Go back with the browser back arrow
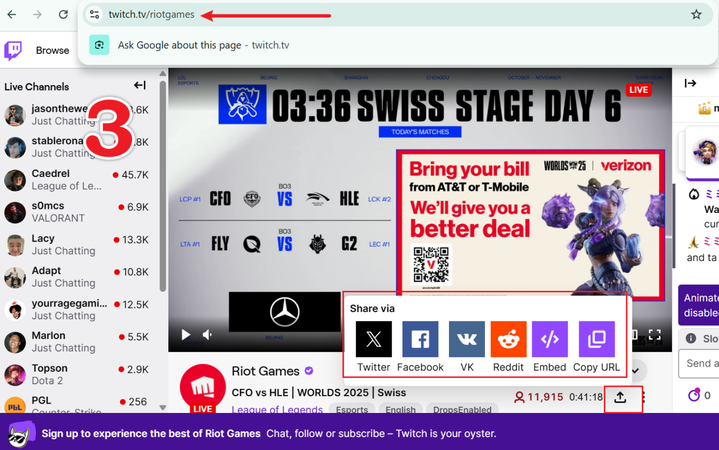 click(x=12, y=15)
